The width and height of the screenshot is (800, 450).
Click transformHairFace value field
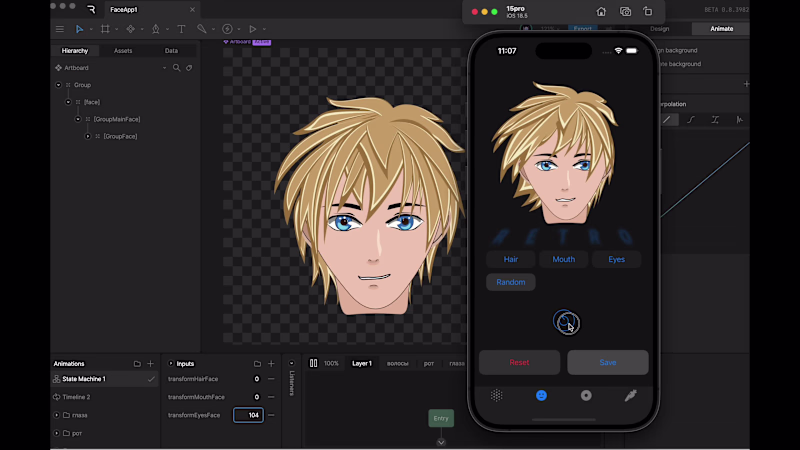[257, 379]
